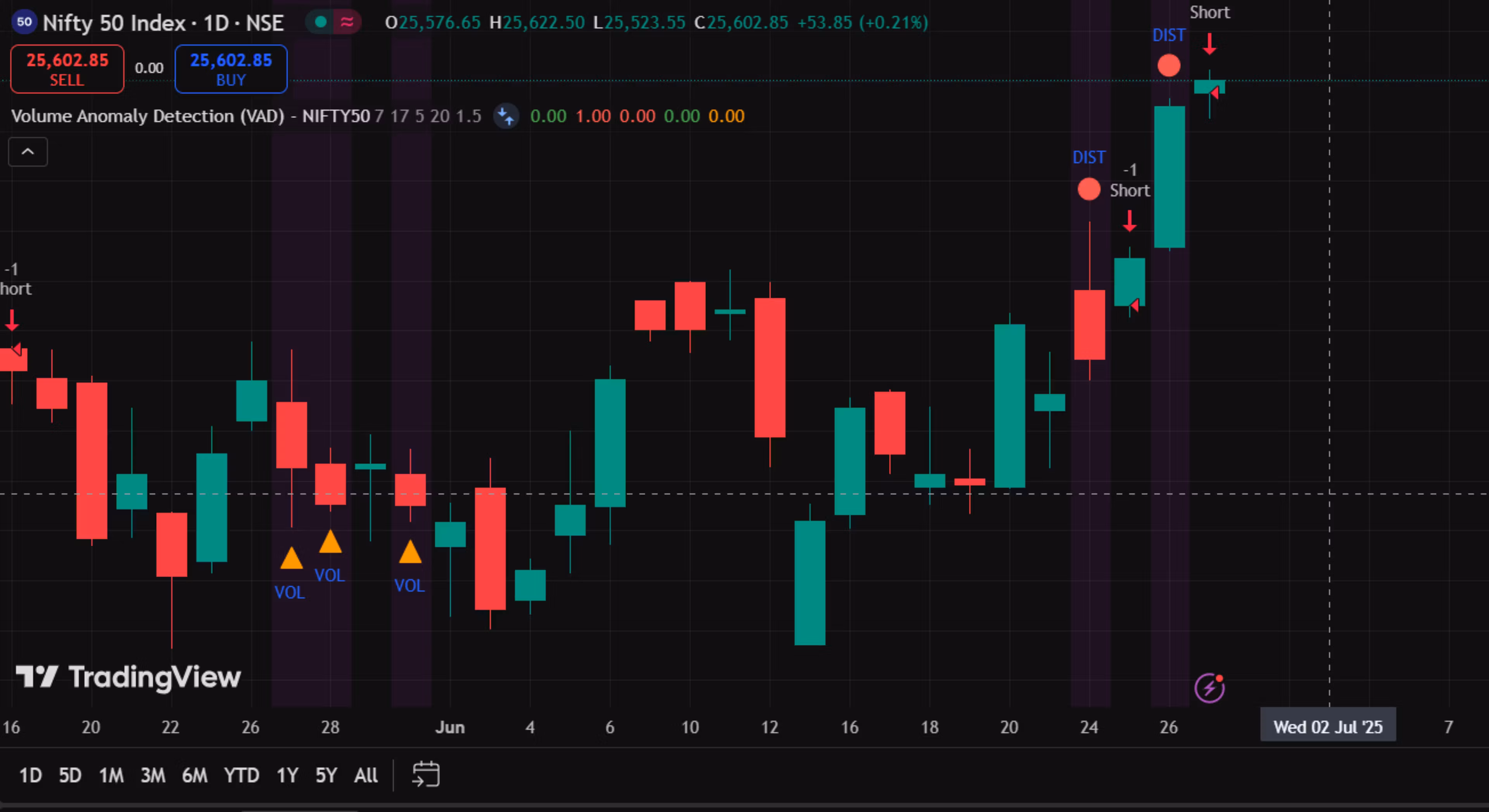Click the VAD input parameters 7 17 5 20 1.5

pyautogui.click(x=428, y=116)
